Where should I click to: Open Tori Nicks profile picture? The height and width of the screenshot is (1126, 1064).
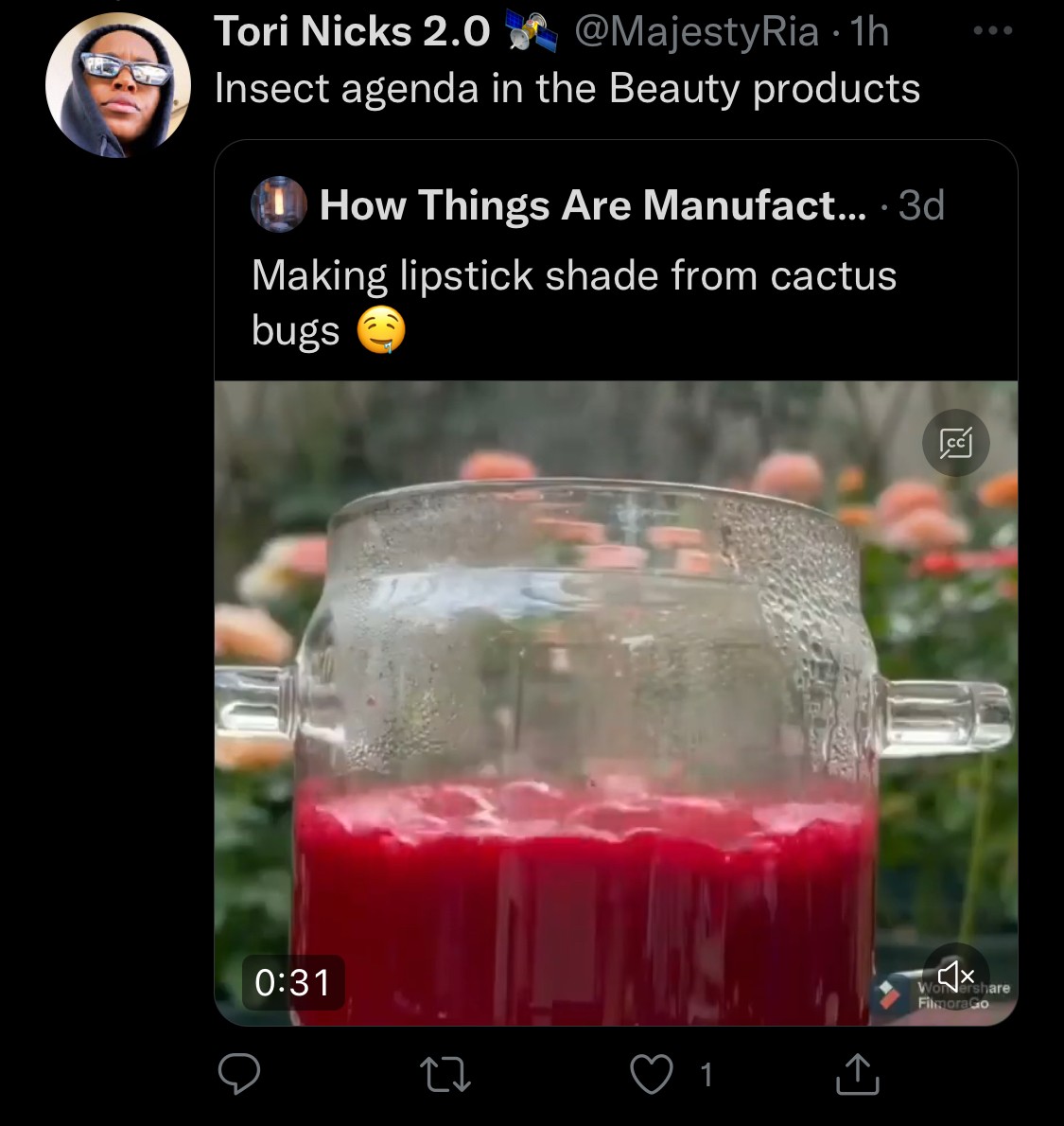click(118, 85)
